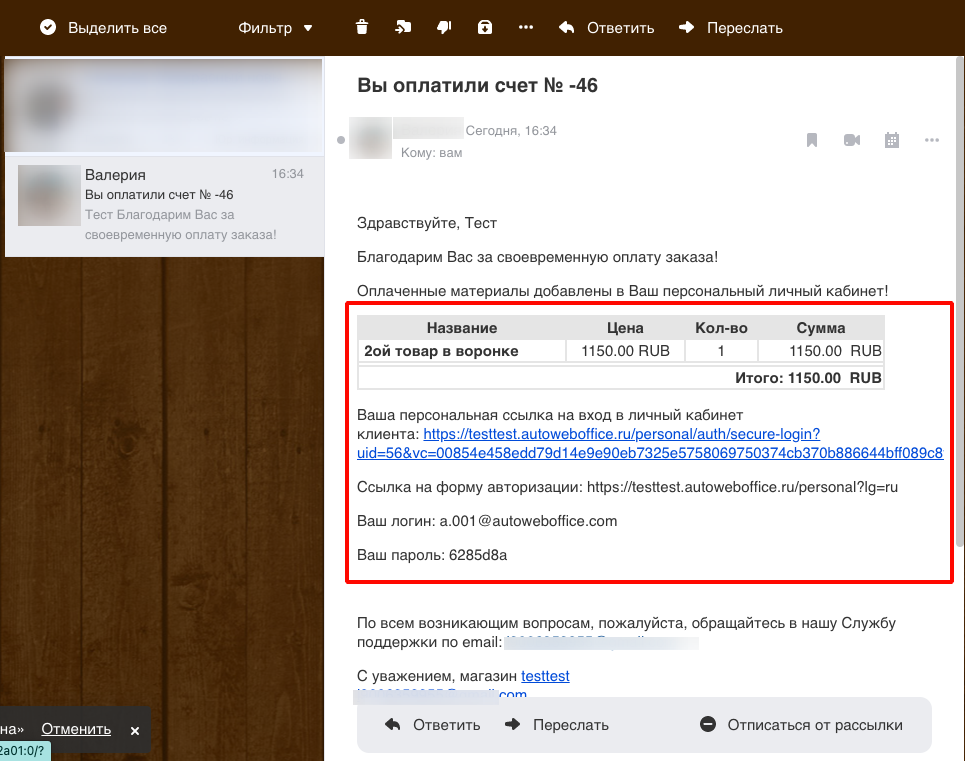Open the email header three-dots options

tap(932, 140)
